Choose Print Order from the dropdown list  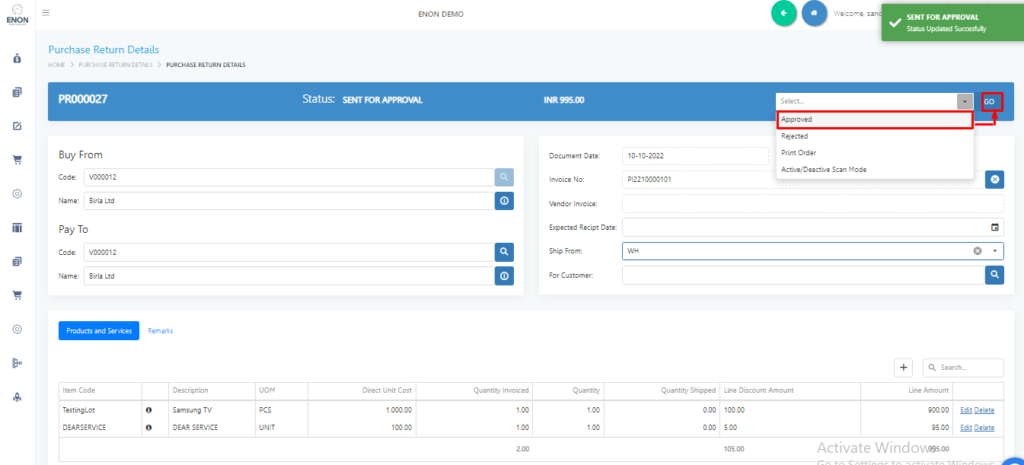(874, 153)
